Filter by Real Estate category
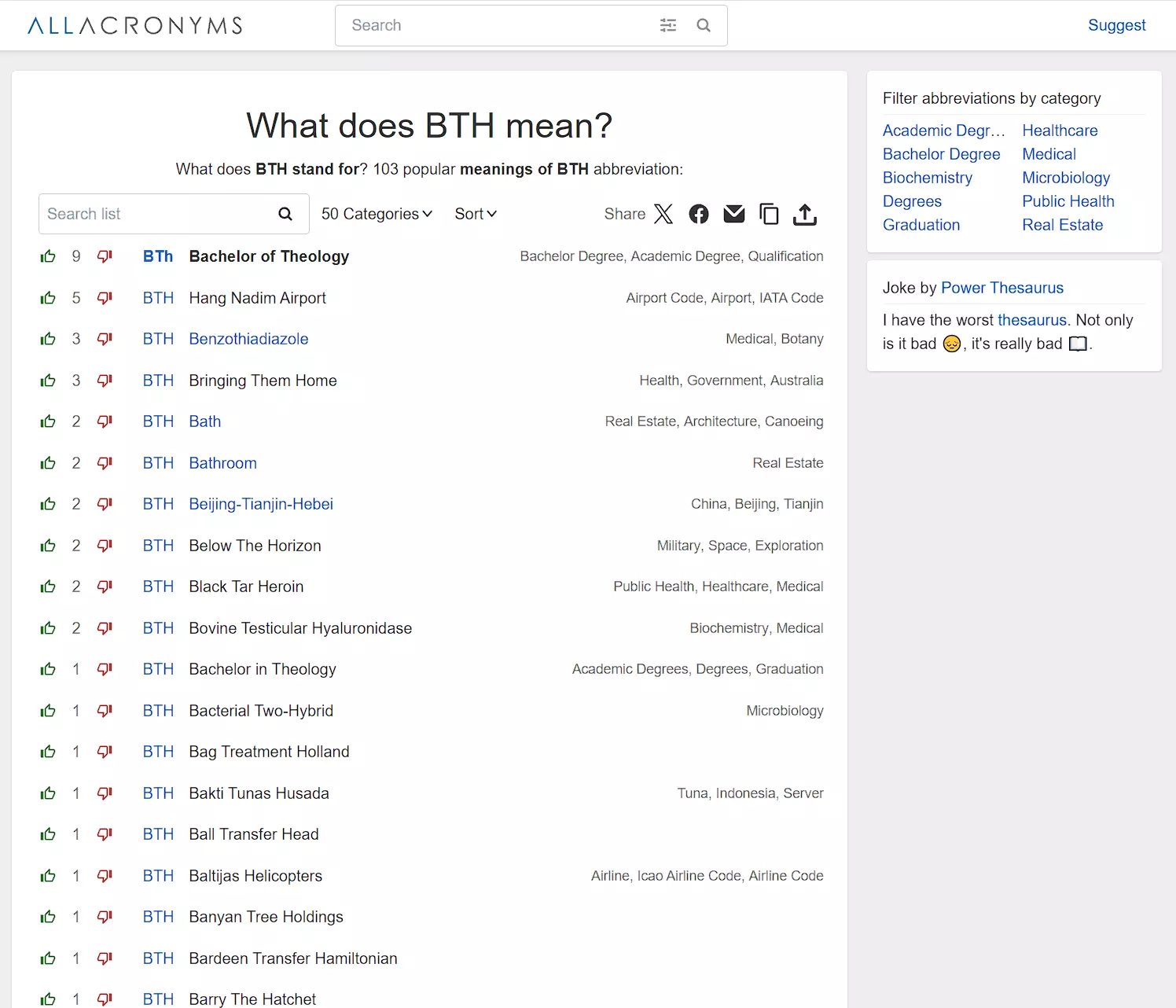This screenshot has height=1008, width=1176. click(x=1062, y=225)
